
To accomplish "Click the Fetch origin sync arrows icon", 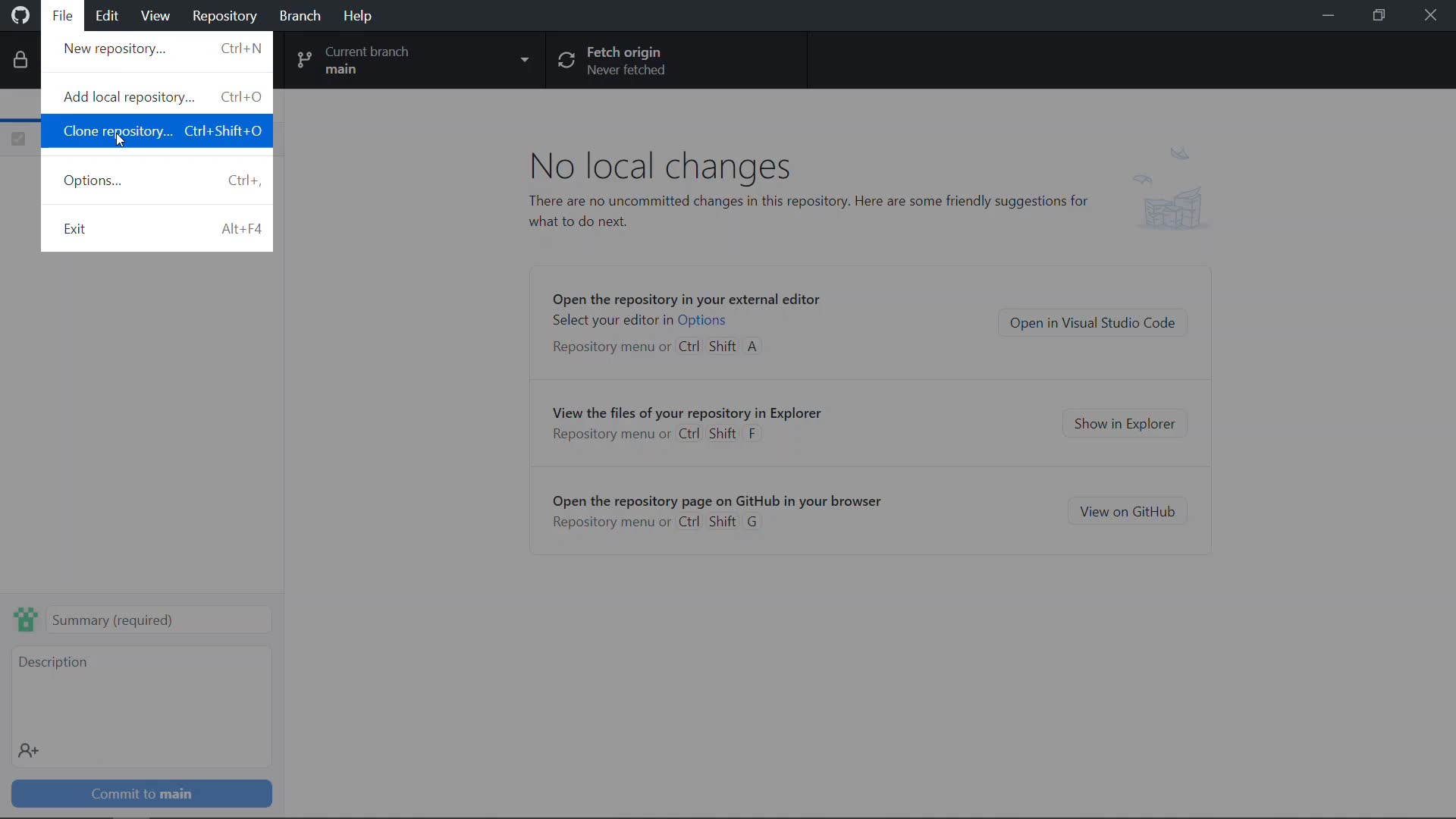I will [x=566, y=60].
